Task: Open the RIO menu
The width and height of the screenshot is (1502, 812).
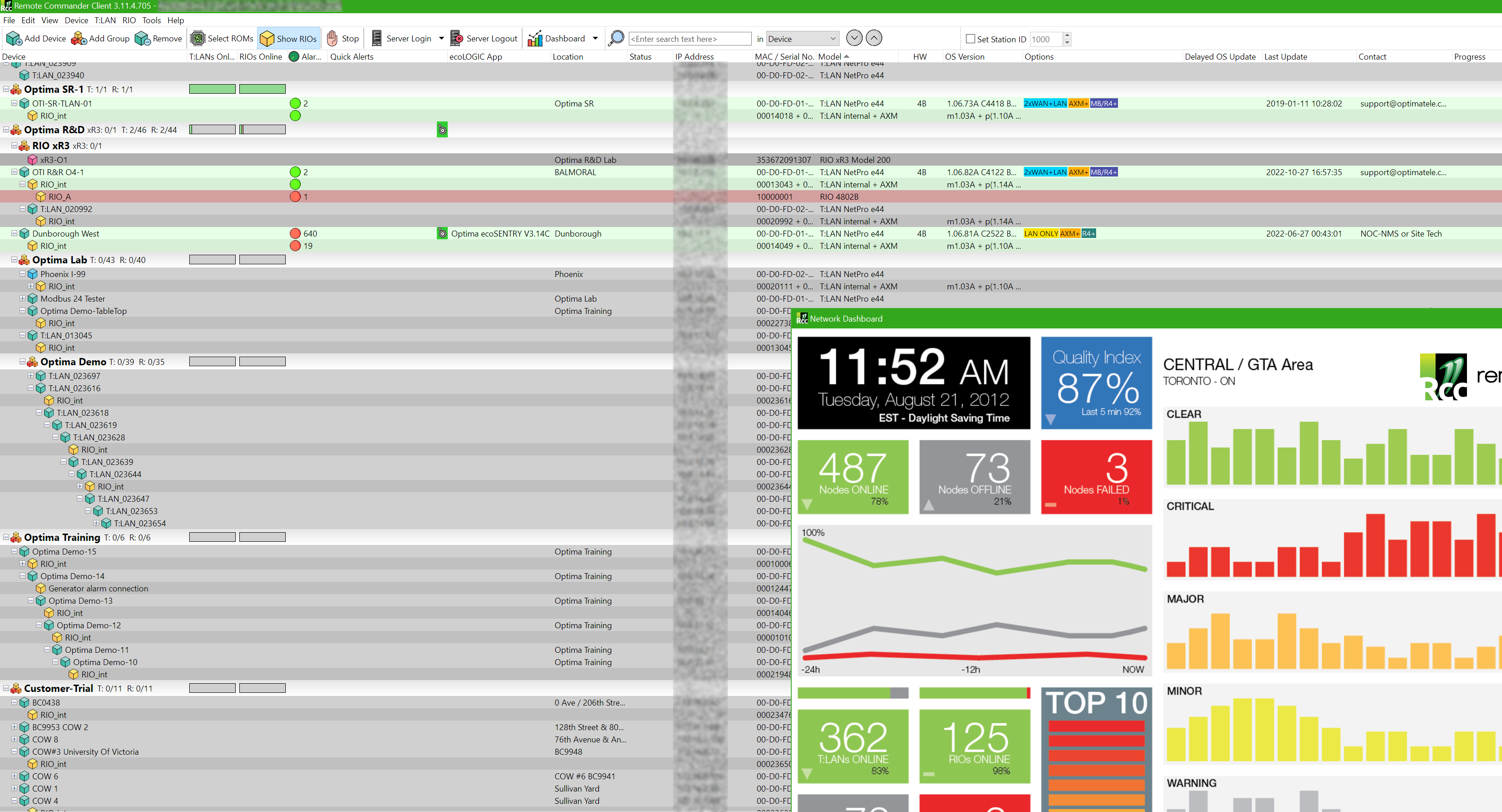Action: pyautogui.click(x=129, y=20)
